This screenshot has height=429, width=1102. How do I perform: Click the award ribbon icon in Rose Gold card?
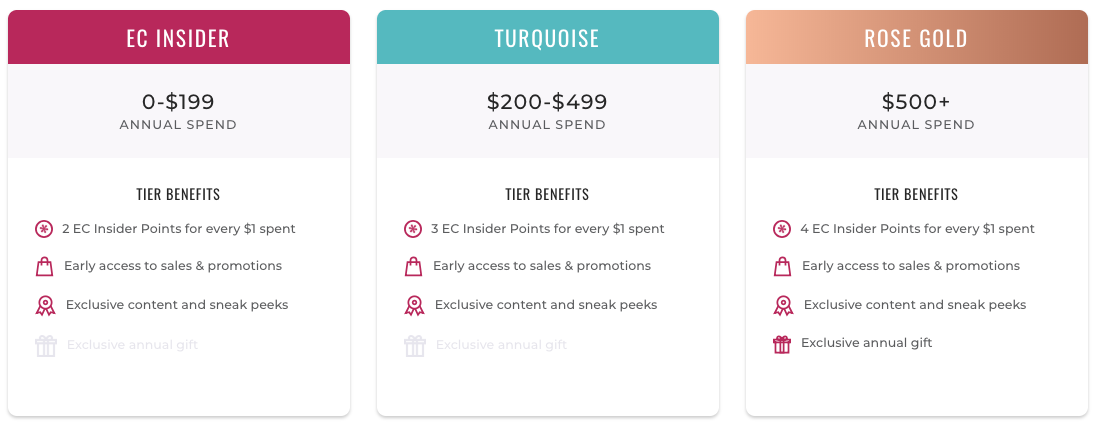783,305
